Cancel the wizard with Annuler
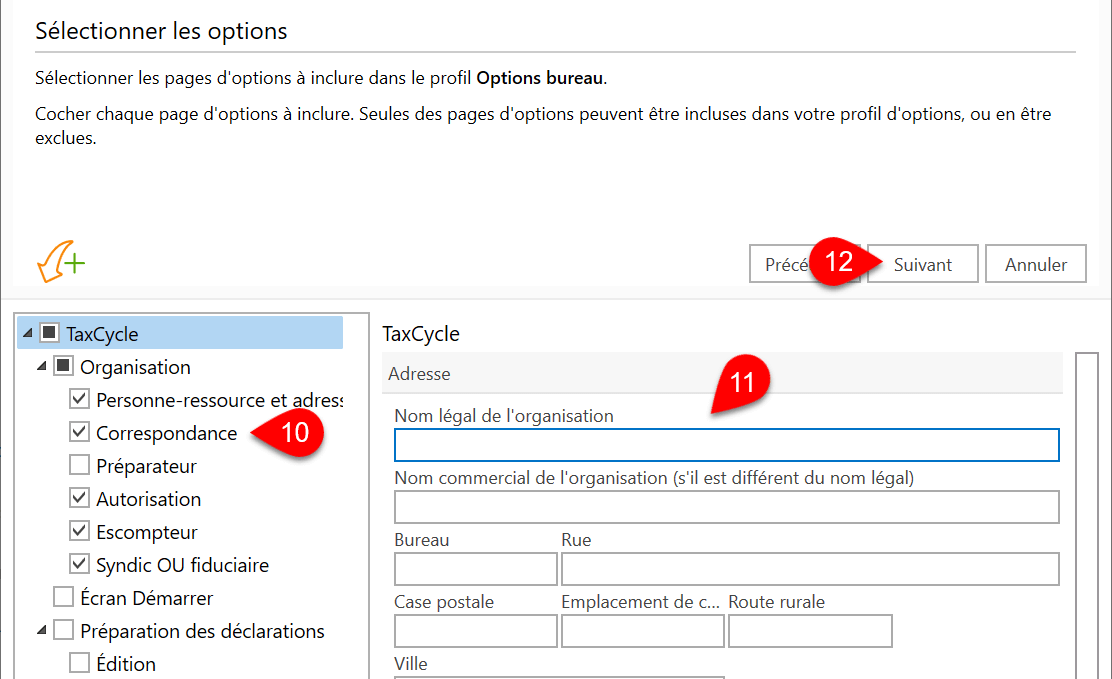Screen dimensions: 1112x679 click(x=1035, y=264)
